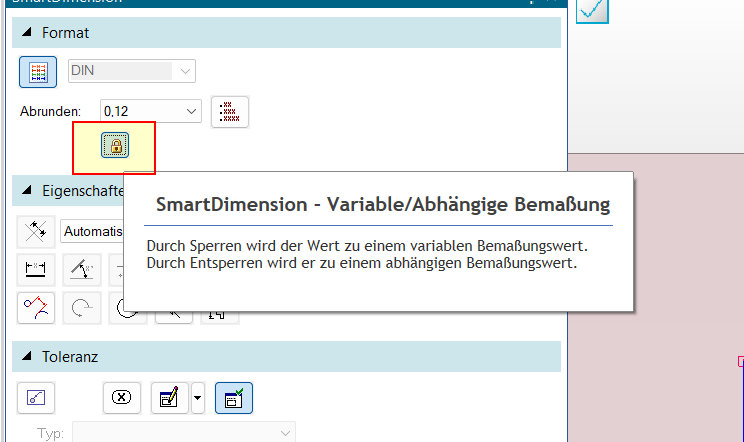The image size is (744, 442).
Task: Collapse the Toleranz section
Action: 27,356
